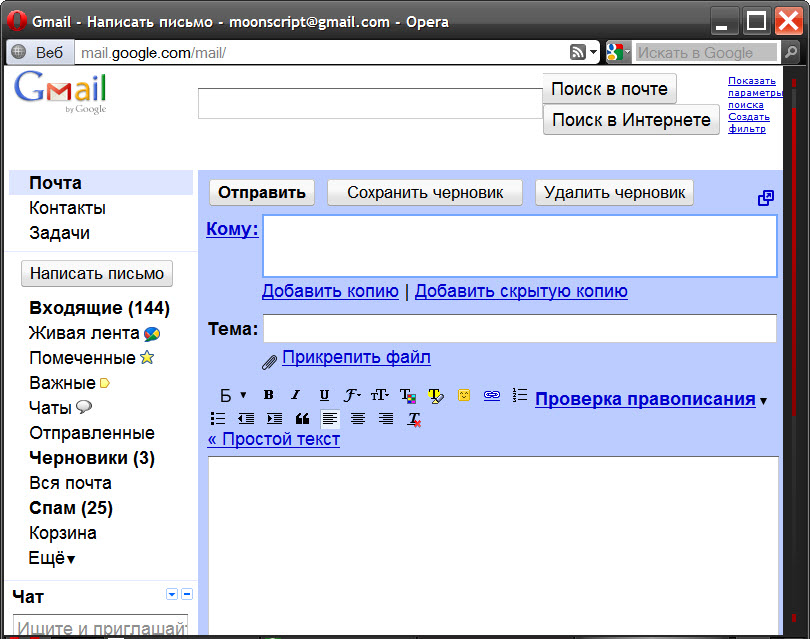This screenshot has height=639, width=810.
Task: Focus the Gmail search text field
Action: (x=370, y=103)
